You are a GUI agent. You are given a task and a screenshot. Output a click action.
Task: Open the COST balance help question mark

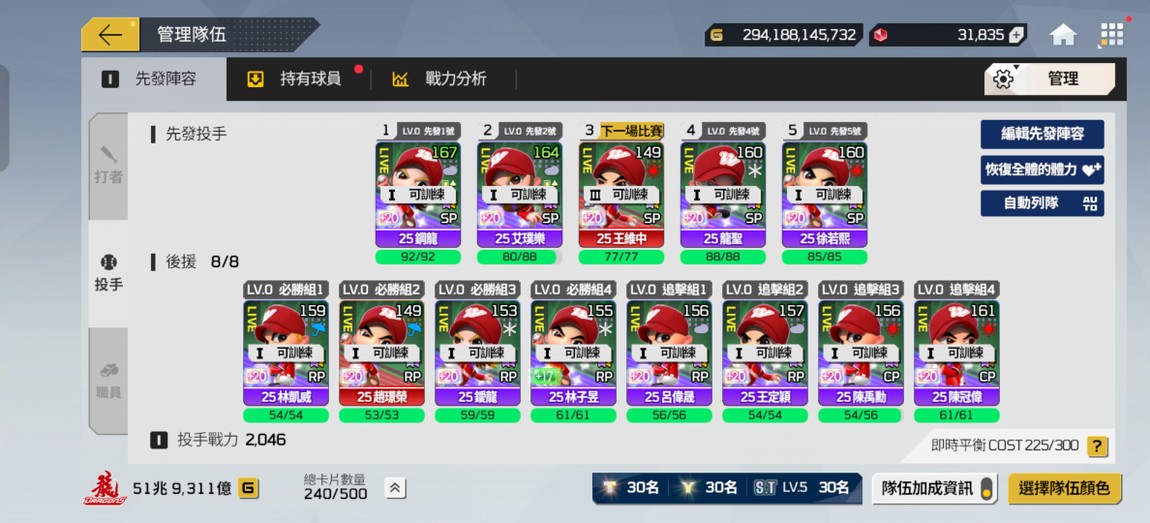click(1097, 445)
